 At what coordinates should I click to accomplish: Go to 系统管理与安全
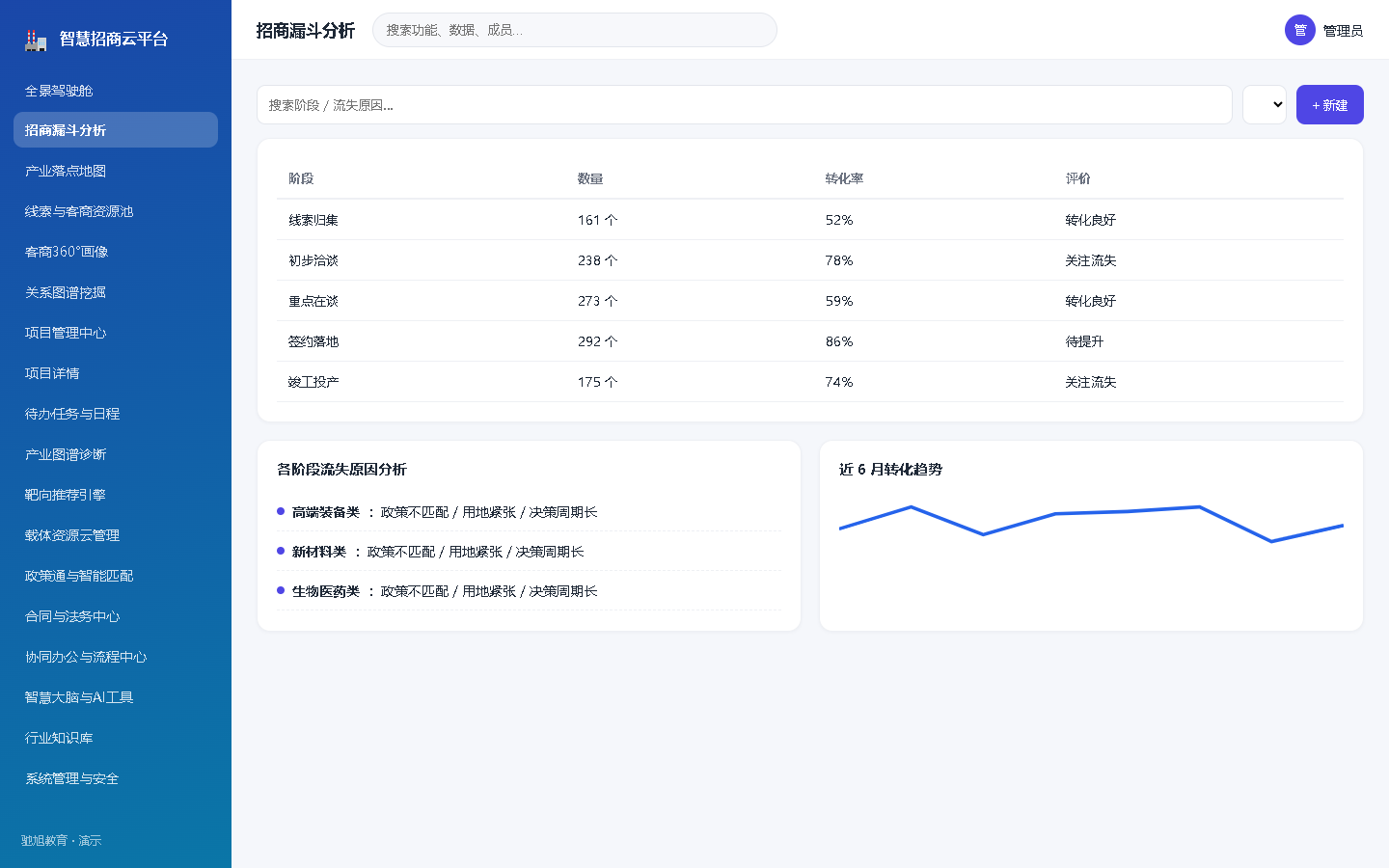click(116, 778)
